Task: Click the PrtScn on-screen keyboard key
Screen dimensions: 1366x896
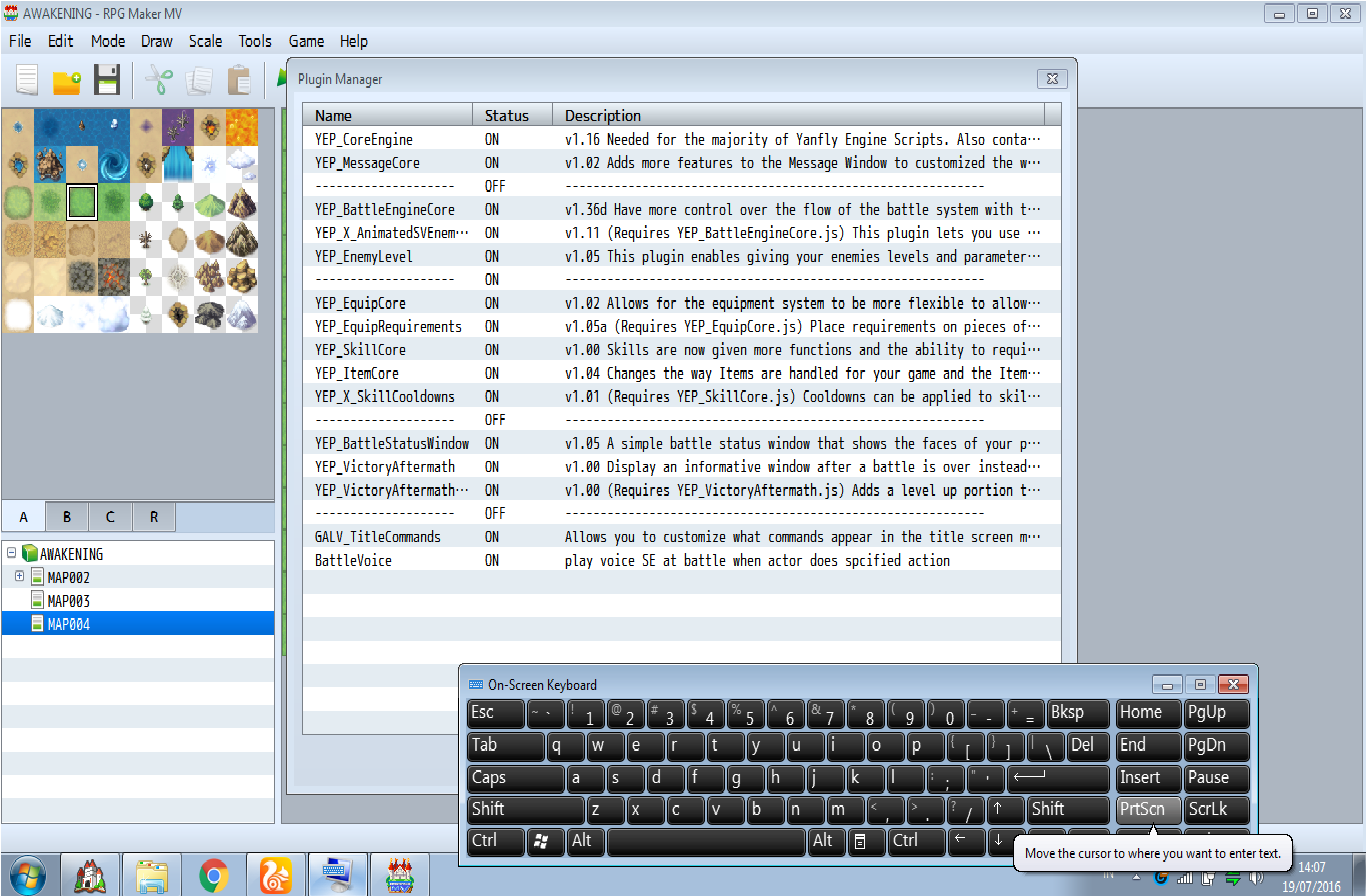Action: (x=1148, y=809)
